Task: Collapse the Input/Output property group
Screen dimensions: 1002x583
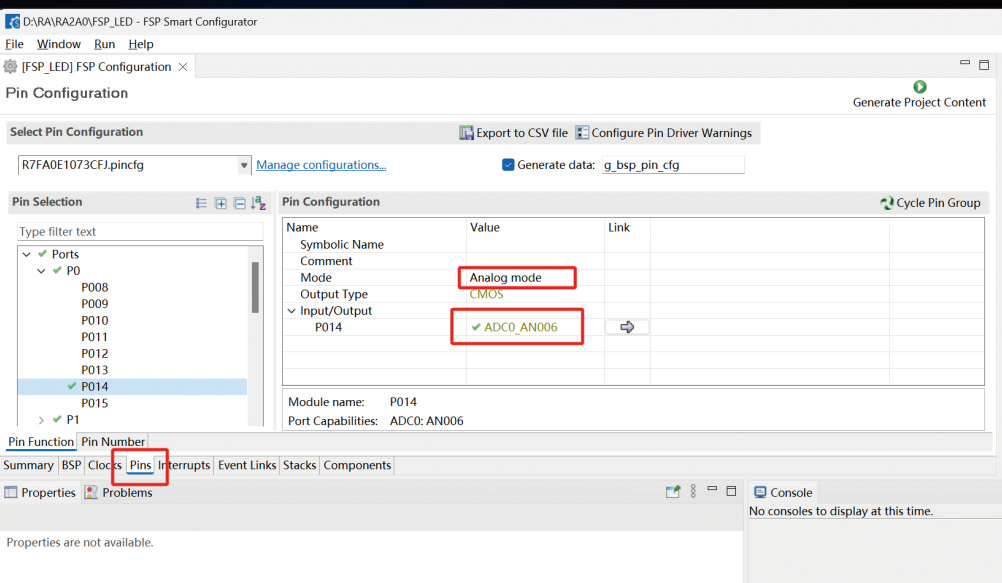Action: coord(291,311)
